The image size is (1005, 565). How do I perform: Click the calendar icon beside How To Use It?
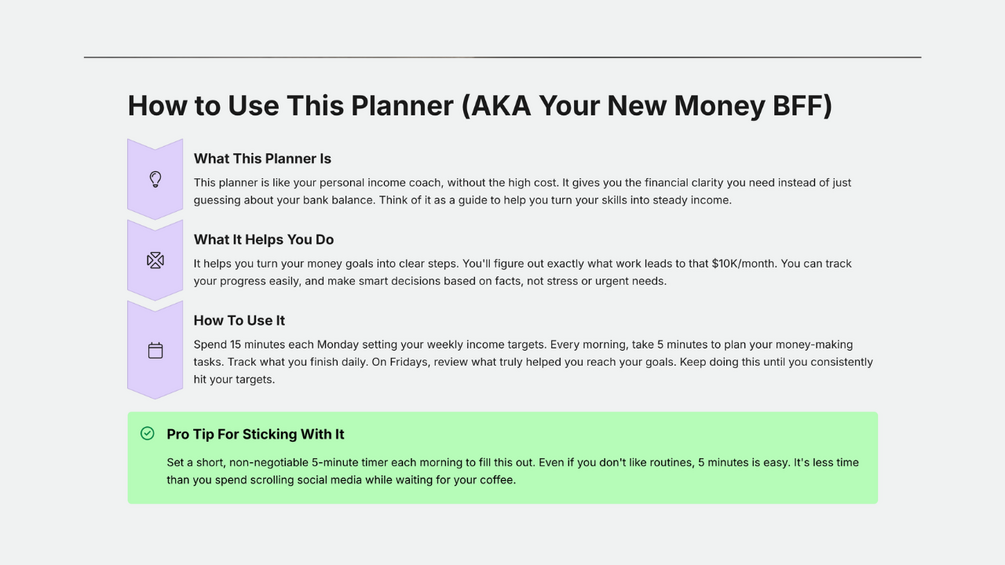point(155,350)
